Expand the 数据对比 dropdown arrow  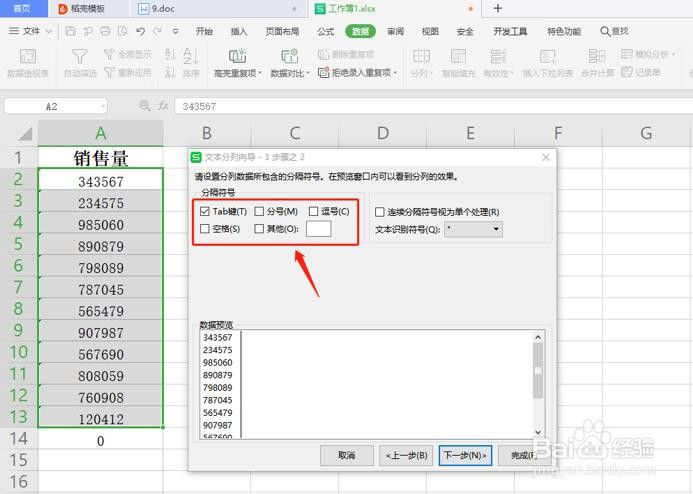pyautogui.click(x=308, y=73)
